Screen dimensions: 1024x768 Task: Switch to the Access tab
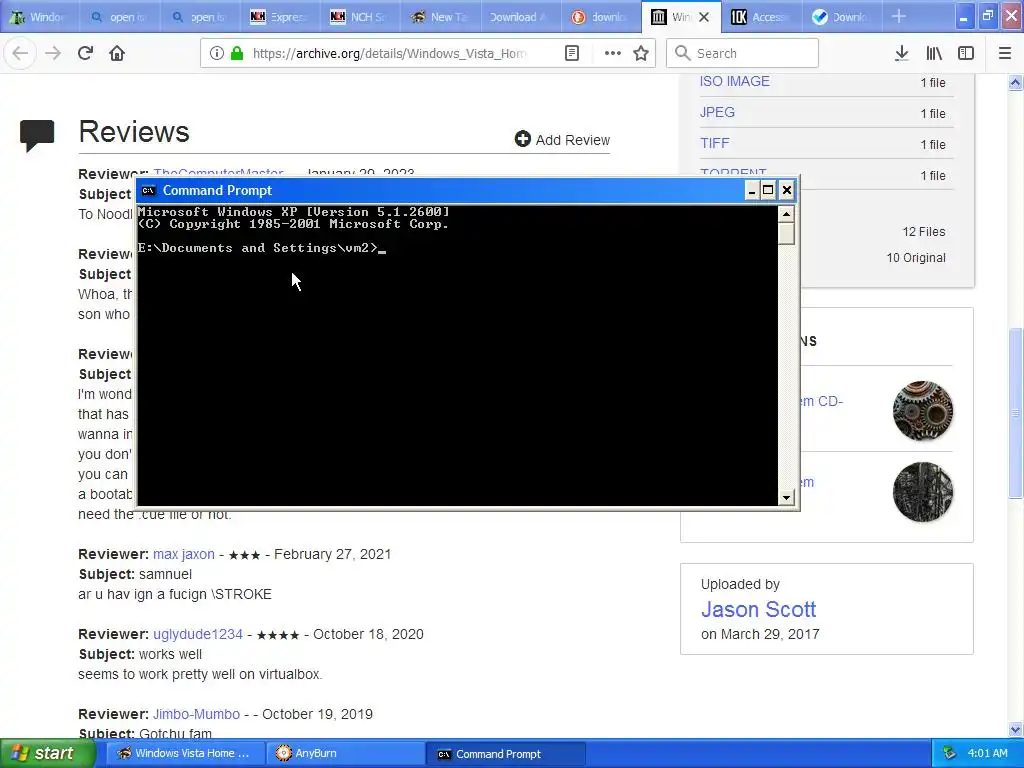click(x=760, y=17)
